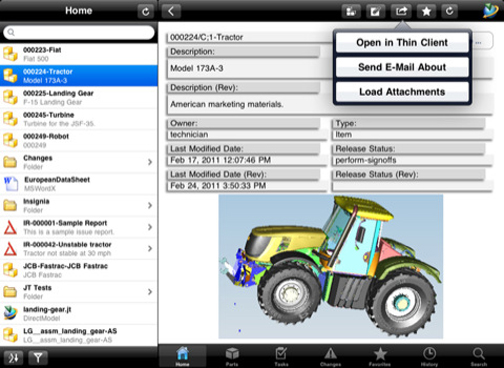This screenshot has height=368, width=504.
Task: Switch to the Tasks tab
Action: tap(281, 356)
